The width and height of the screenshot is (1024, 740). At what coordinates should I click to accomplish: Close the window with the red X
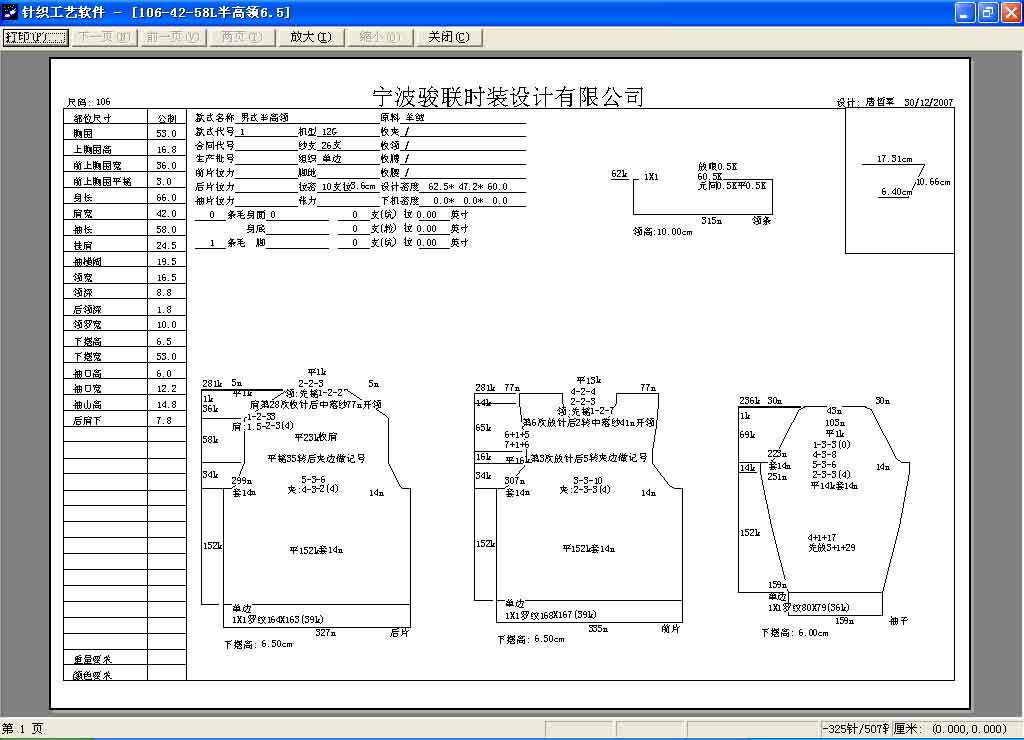tap(1010, 12)
